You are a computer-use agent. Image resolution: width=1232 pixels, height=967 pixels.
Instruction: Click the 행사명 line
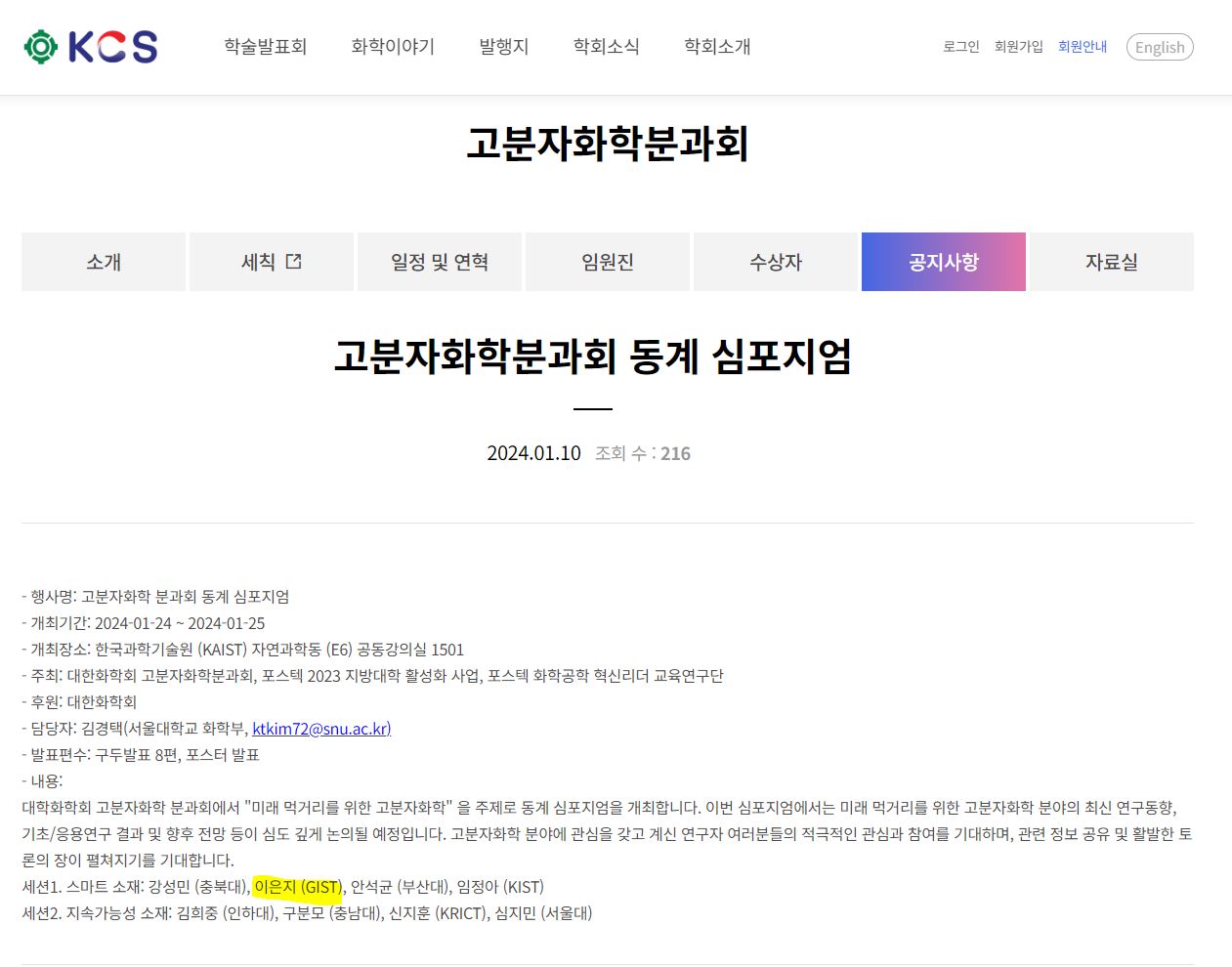(x=155, y=597)
